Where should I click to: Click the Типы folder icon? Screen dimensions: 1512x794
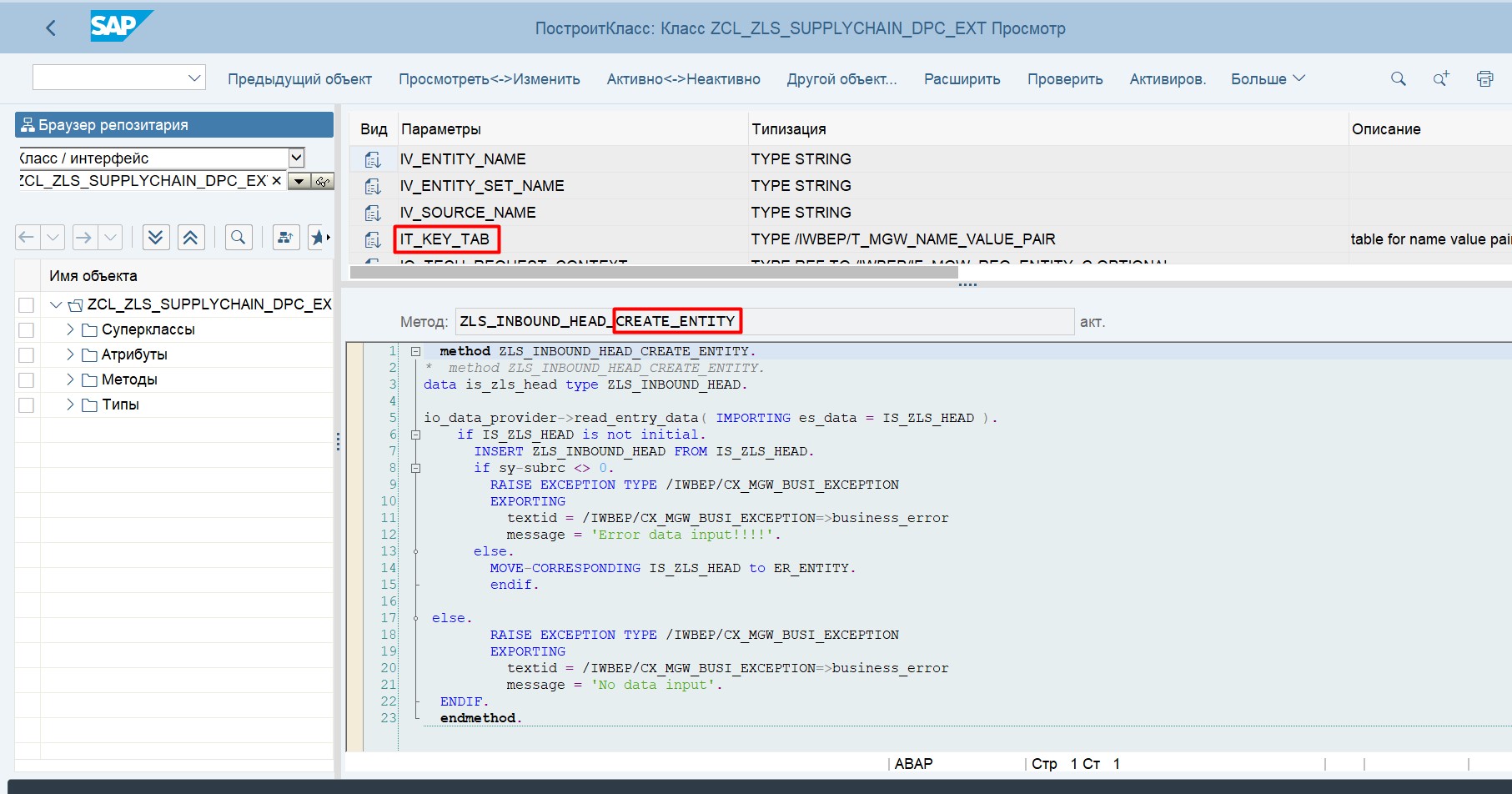click(90, 405)
